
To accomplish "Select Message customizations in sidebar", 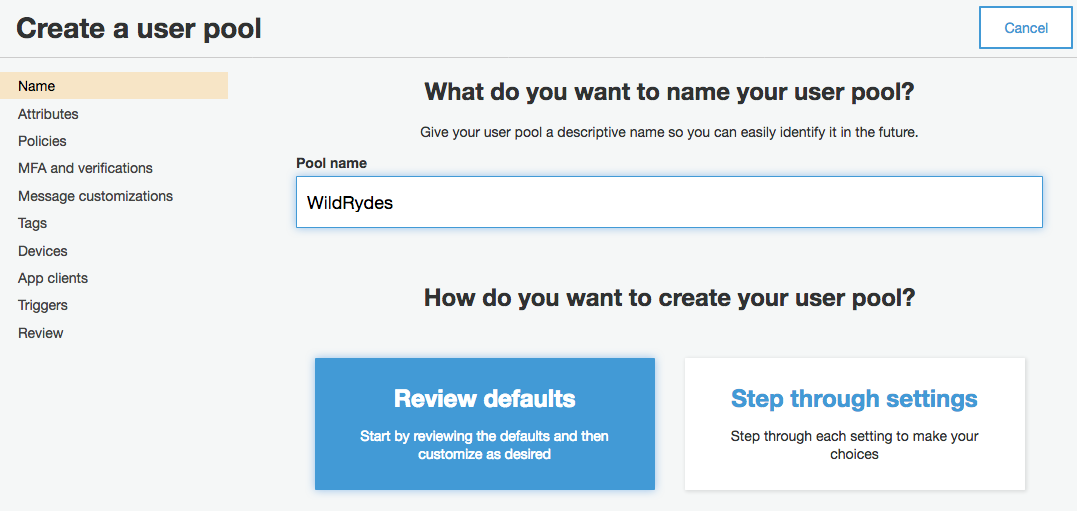I will tap(95, 196).
